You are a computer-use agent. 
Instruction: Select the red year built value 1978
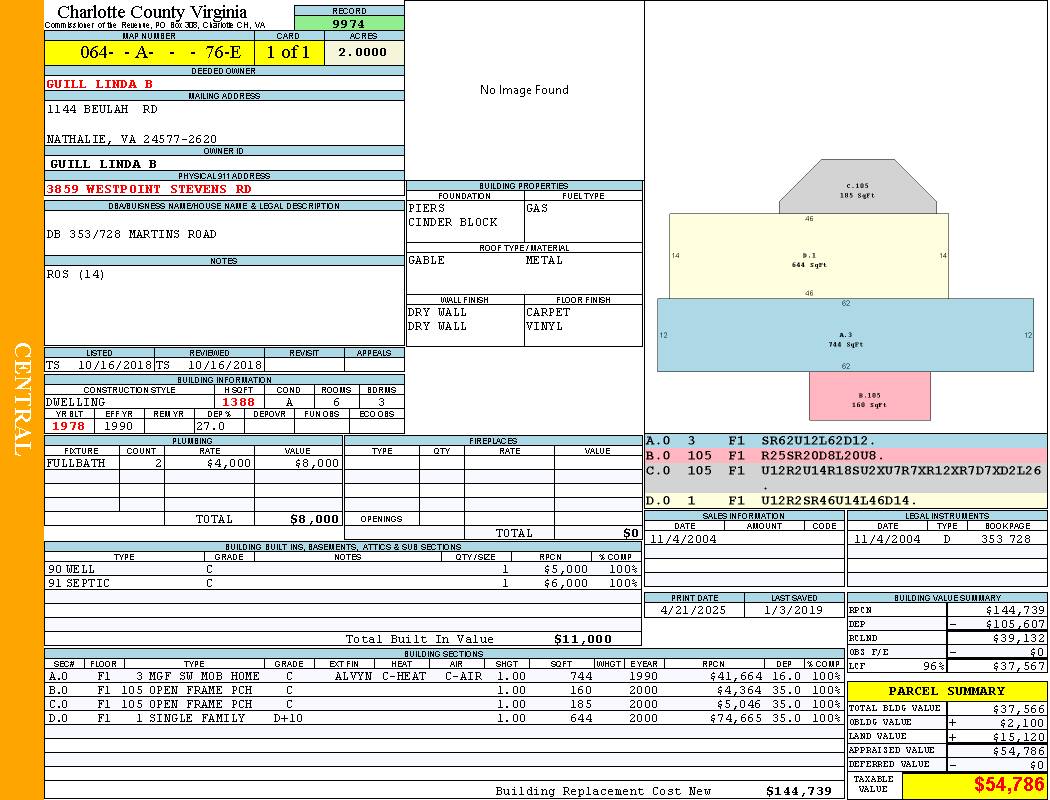coord(69,426)
